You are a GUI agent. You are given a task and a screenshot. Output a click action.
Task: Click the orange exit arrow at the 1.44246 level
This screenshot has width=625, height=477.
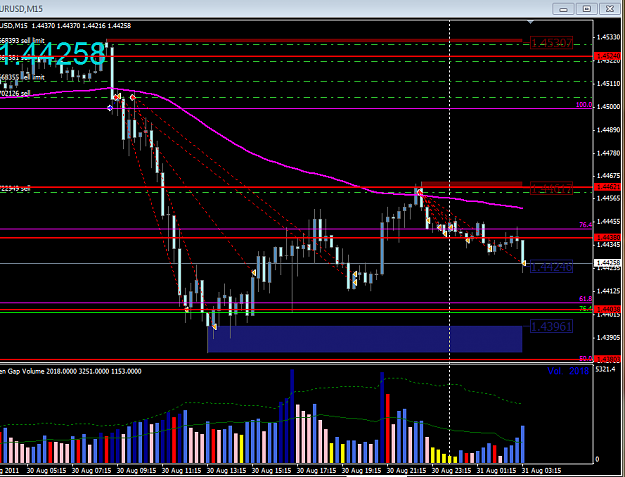[x=524, y=263]
